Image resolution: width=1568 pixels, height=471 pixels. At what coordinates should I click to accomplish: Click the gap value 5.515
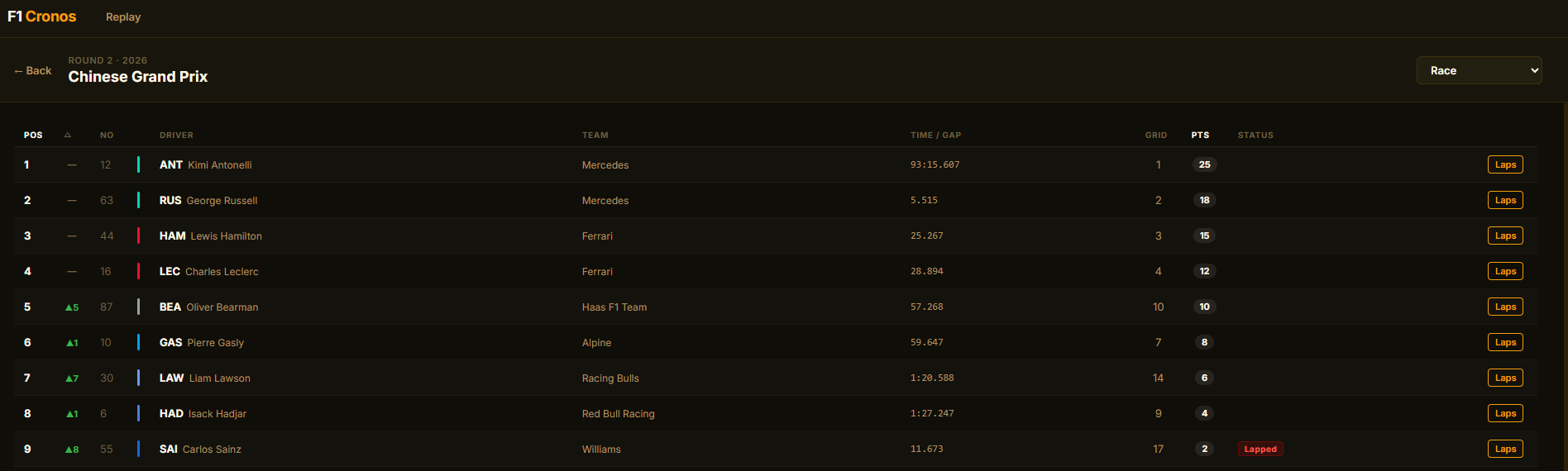tap(924, 200)
